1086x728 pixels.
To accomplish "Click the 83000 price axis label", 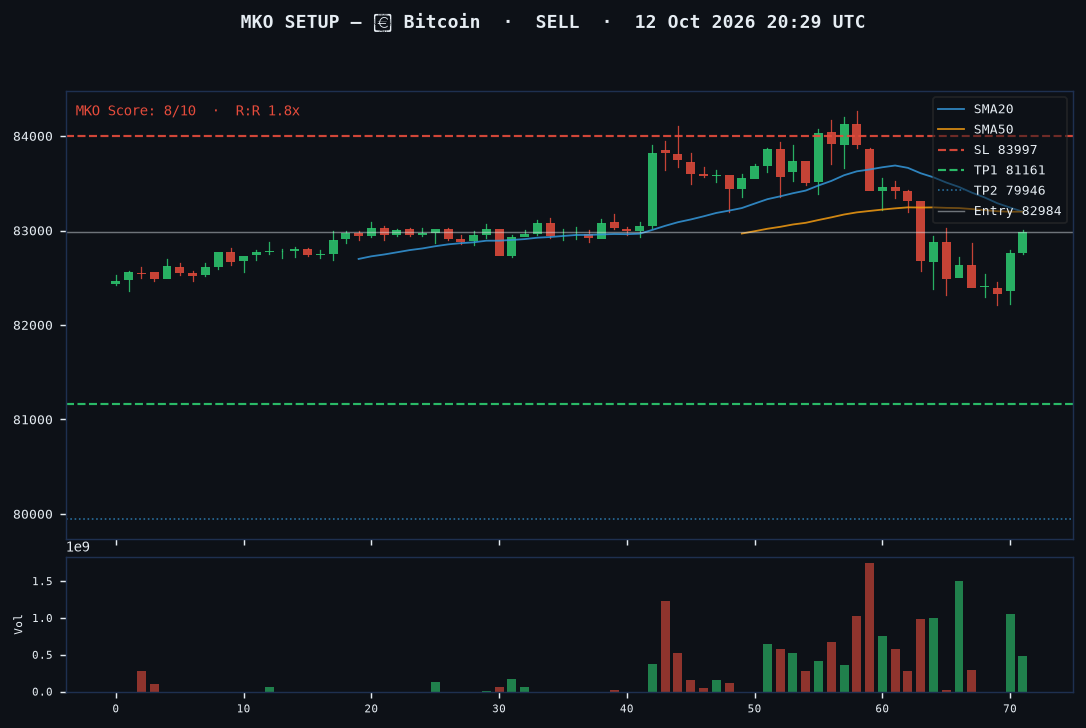I will point(33,231).
